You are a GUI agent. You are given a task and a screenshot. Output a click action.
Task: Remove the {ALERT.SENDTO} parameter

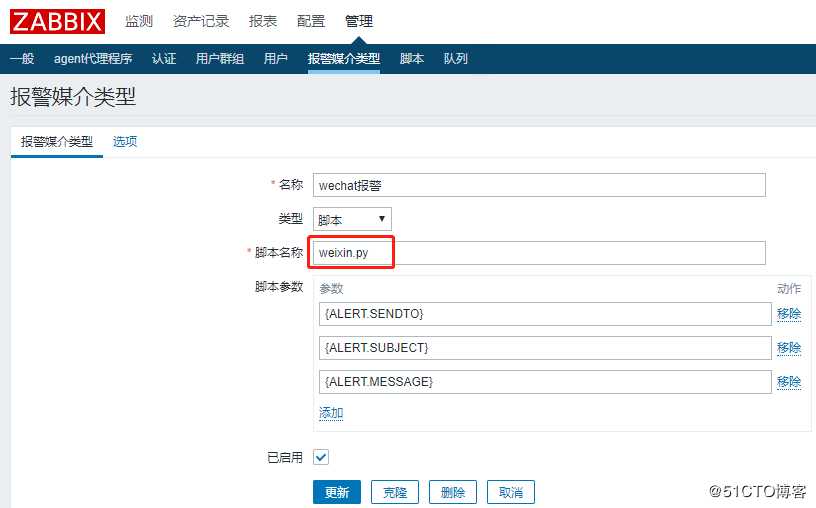pyautogui.click(x=789, y=314)
